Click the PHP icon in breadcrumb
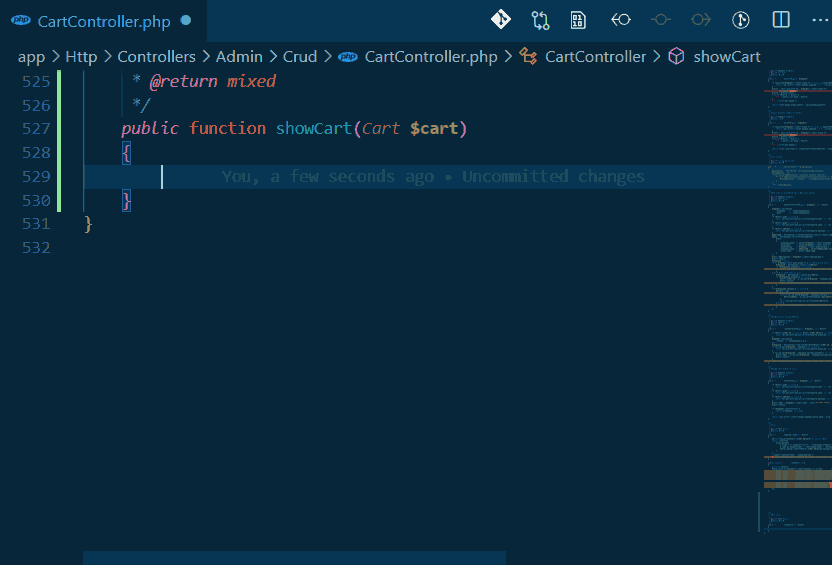Image resolution: width=832 pixels, height=565 pixels. coord(348,57)
